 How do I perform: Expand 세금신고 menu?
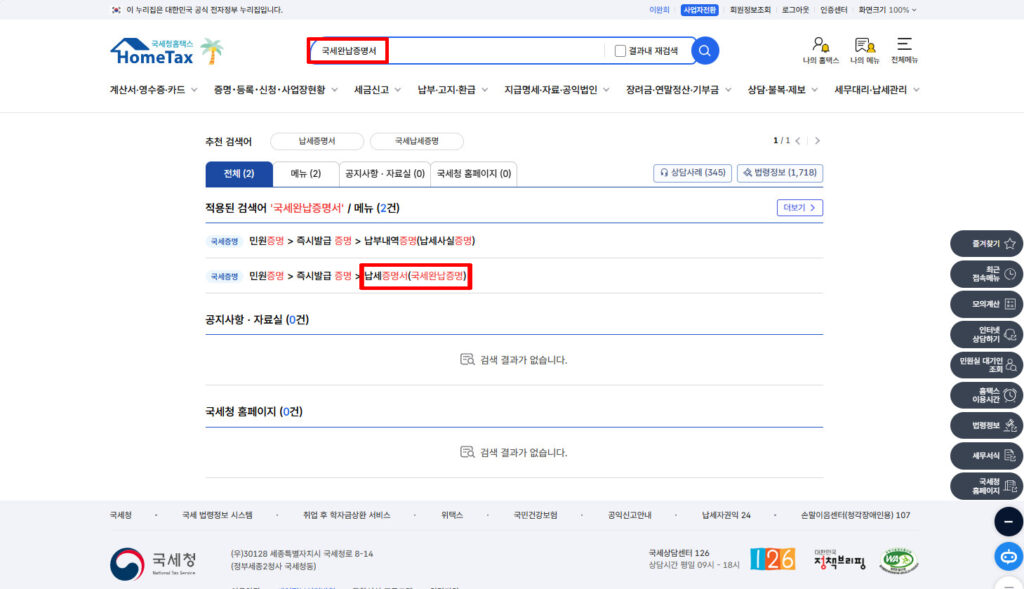pos(377,89)
